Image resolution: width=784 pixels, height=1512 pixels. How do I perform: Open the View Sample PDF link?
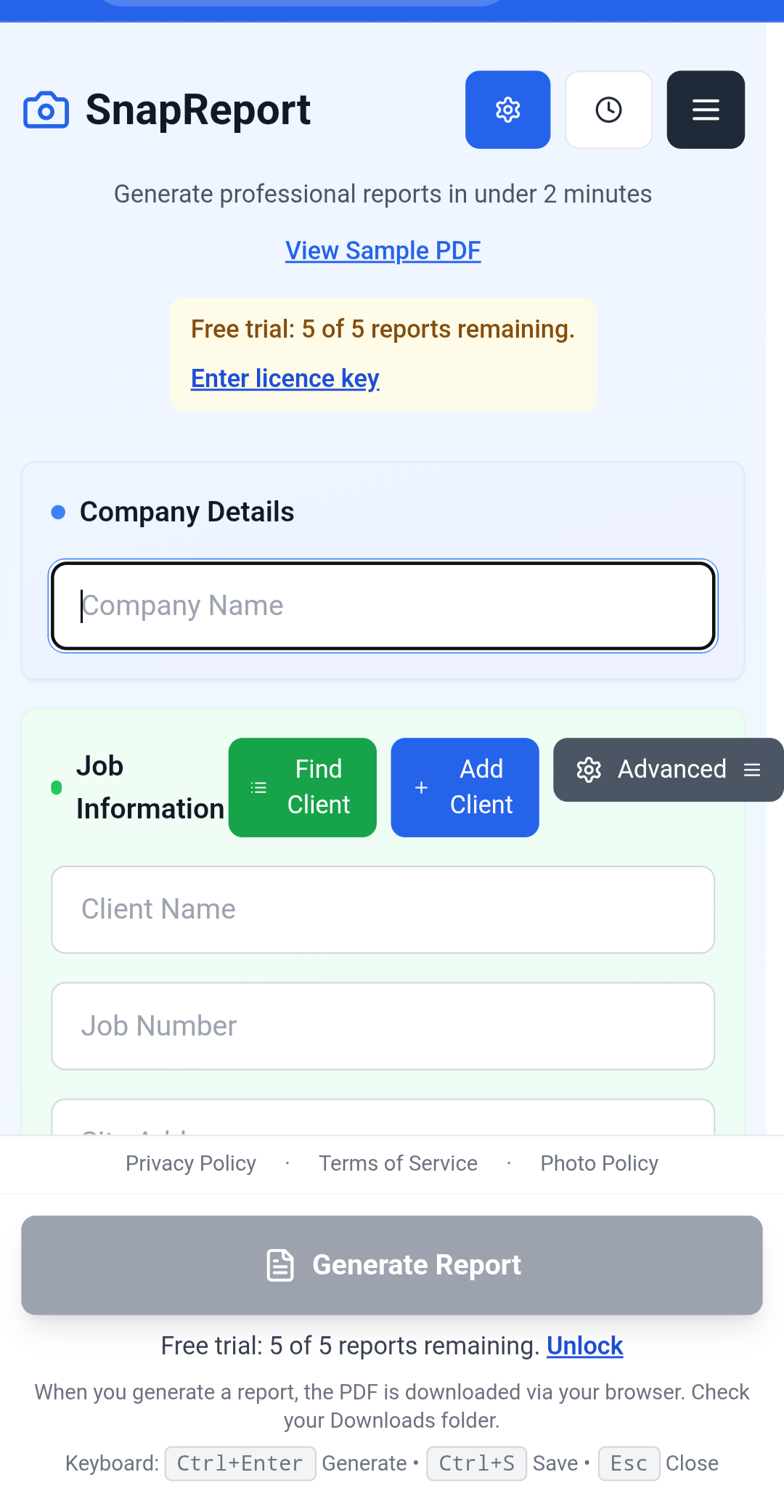(x=383, y=251)
